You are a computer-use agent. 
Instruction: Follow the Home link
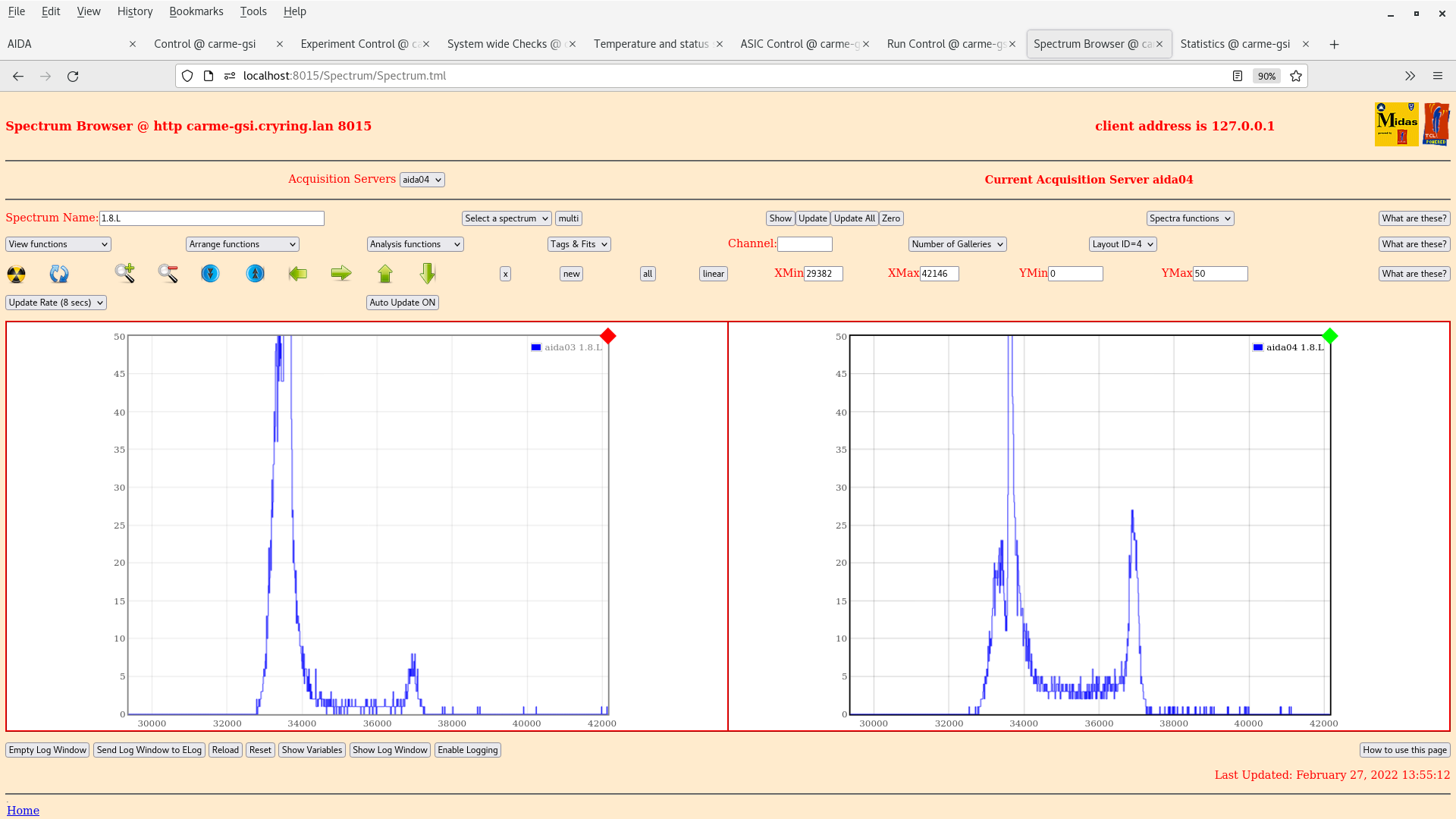pyautogui.click(x=23, y=810)
